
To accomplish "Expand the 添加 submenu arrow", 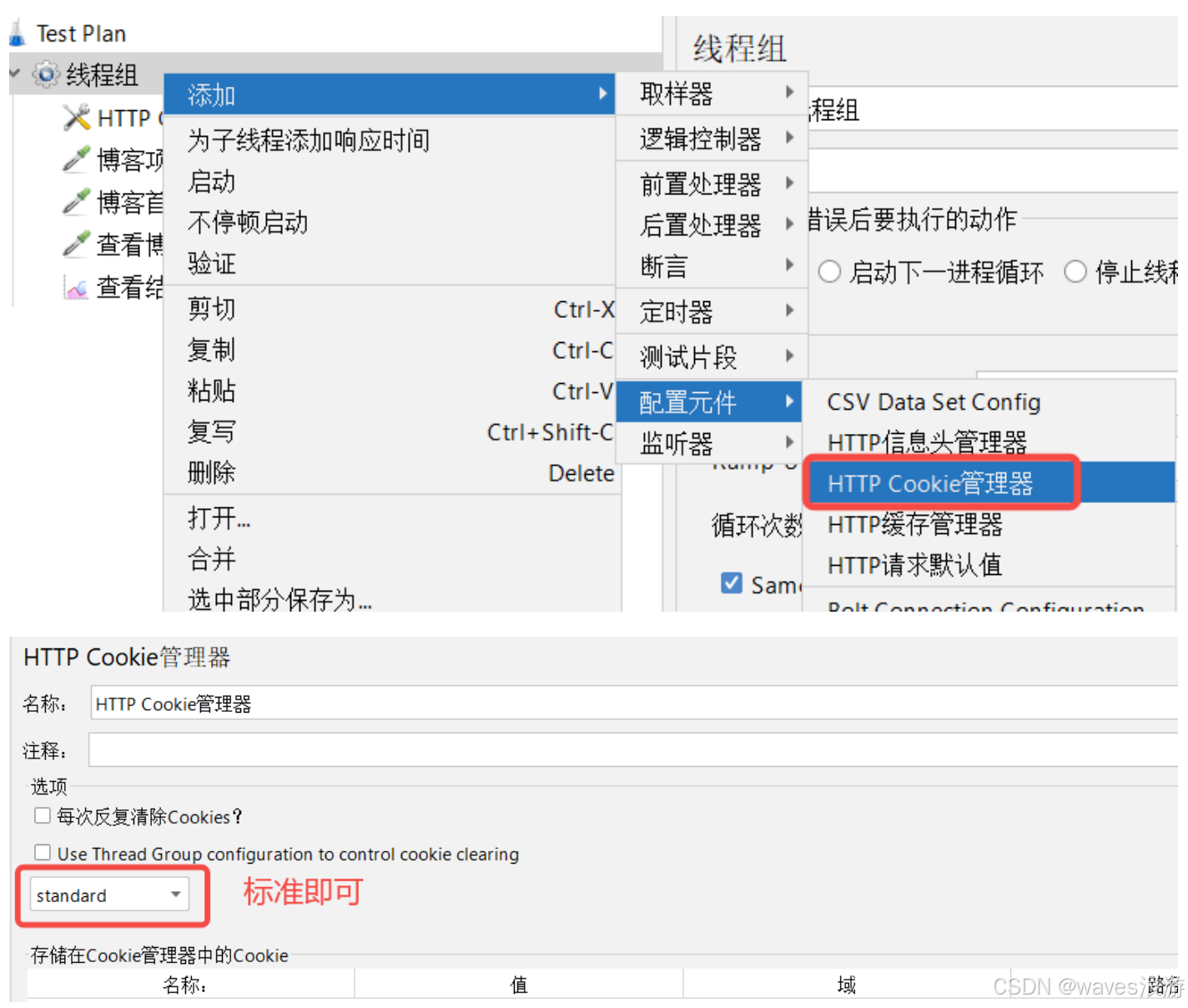I will (x=602, y=93).
